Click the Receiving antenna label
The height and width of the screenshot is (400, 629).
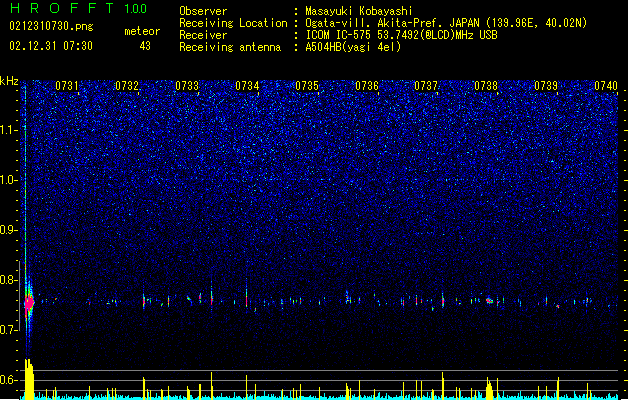pyautogui.click(x=230, y=47)
